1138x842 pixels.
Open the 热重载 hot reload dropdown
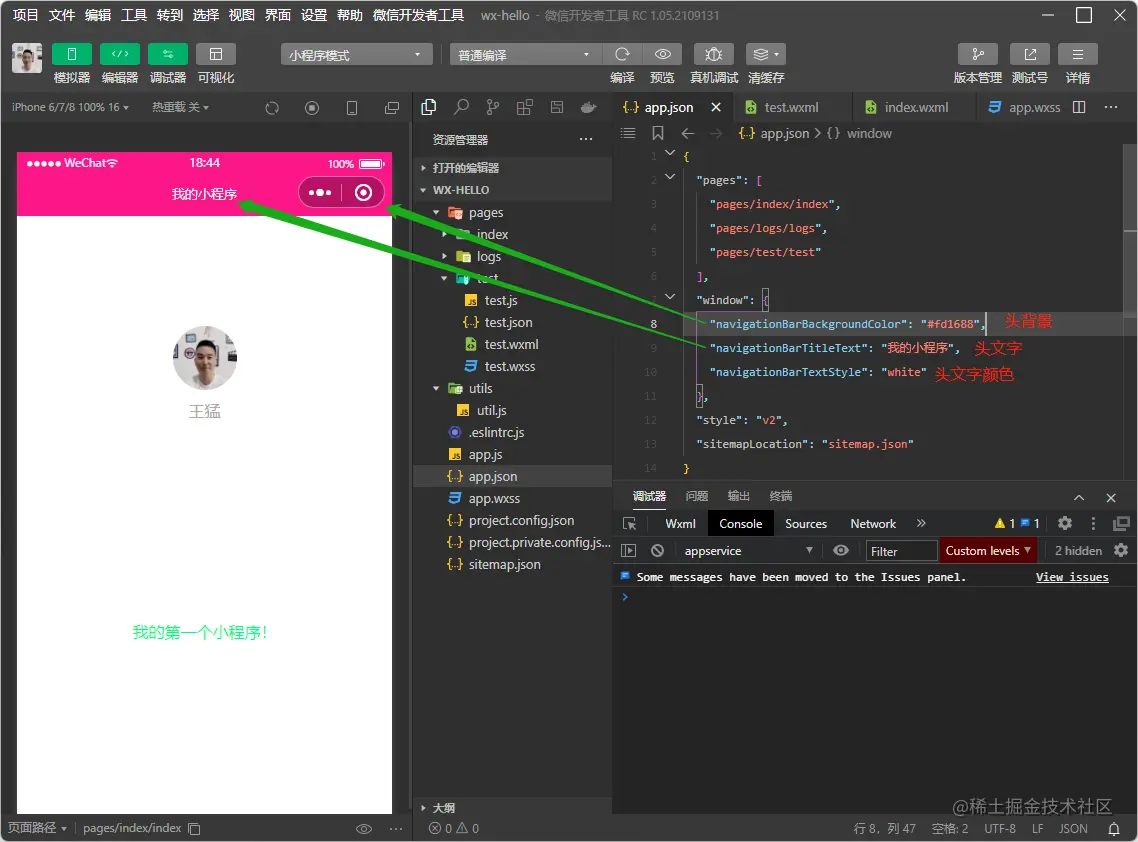click(x=180, y=107)
